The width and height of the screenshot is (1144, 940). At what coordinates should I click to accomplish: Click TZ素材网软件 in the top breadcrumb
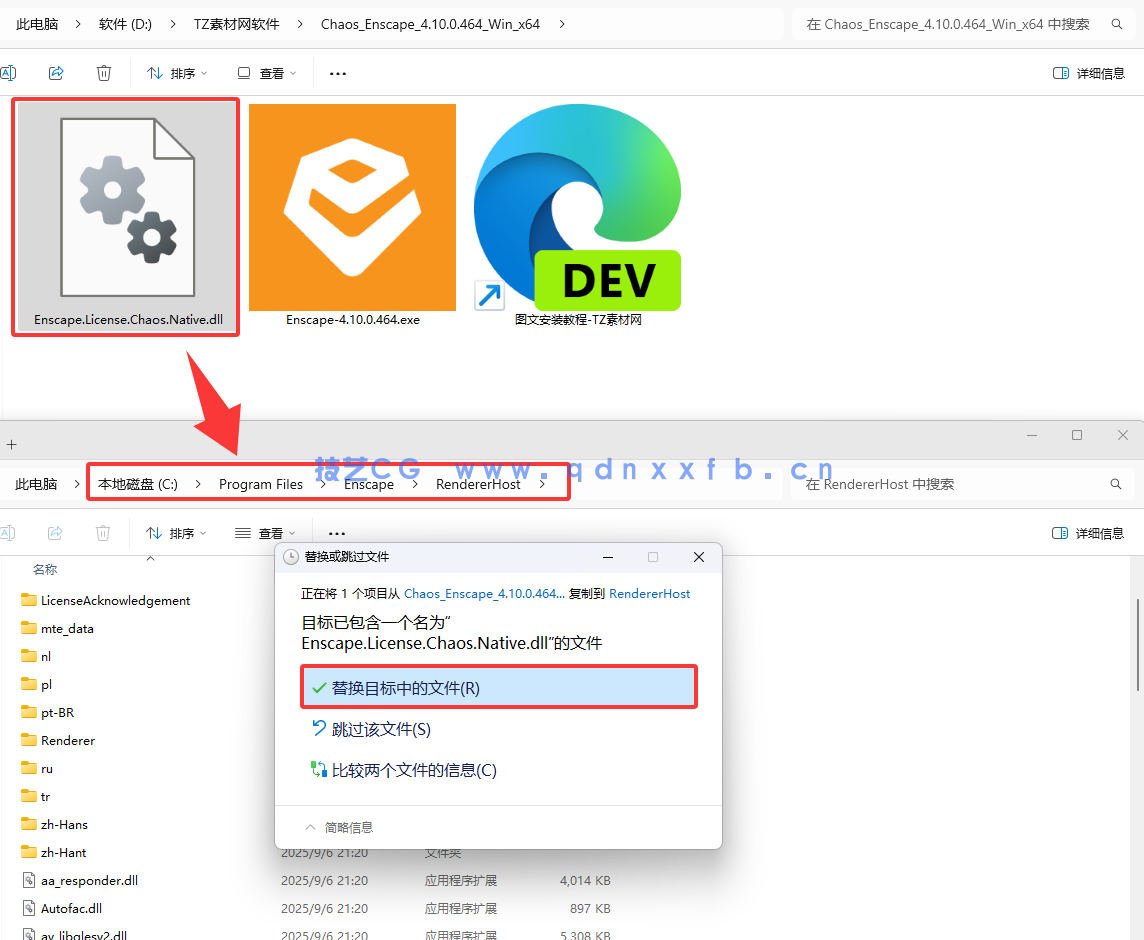click(x=236, y=24)
